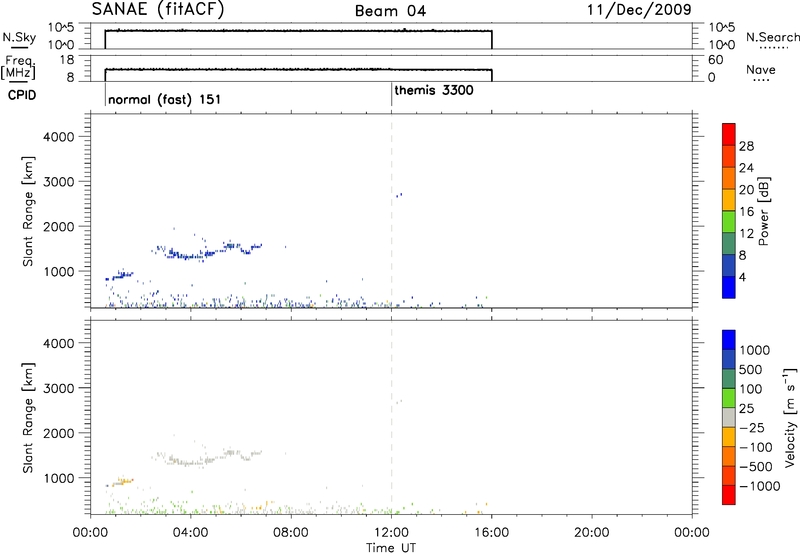This screenshot has width=800, height=554.
Task: Click the isolated echo near 2700 km in power panel
Action: [x=399, y=195]
